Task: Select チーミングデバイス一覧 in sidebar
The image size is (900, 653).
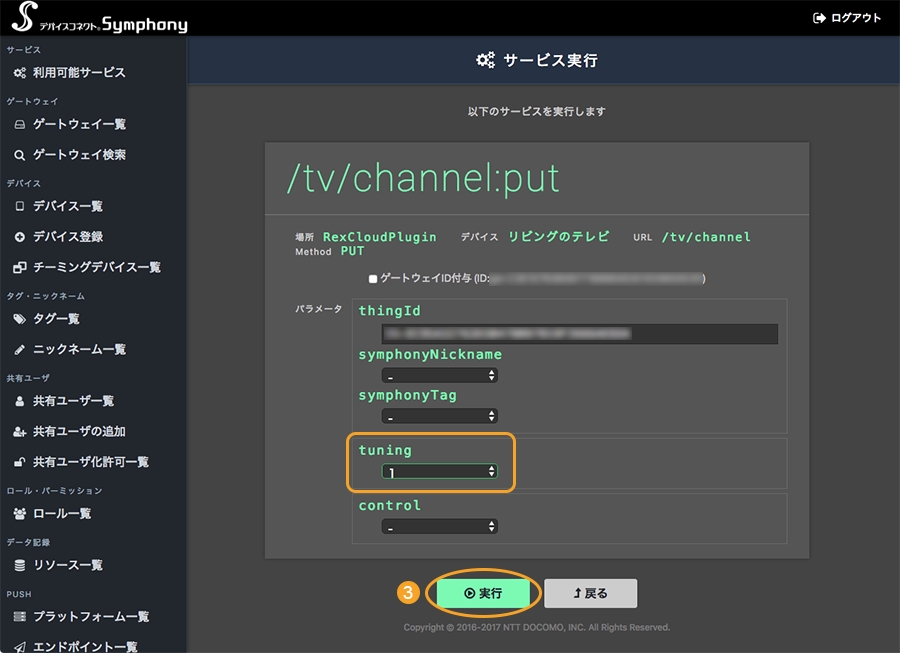Action: pyautogui.click(x=97, y=267)
